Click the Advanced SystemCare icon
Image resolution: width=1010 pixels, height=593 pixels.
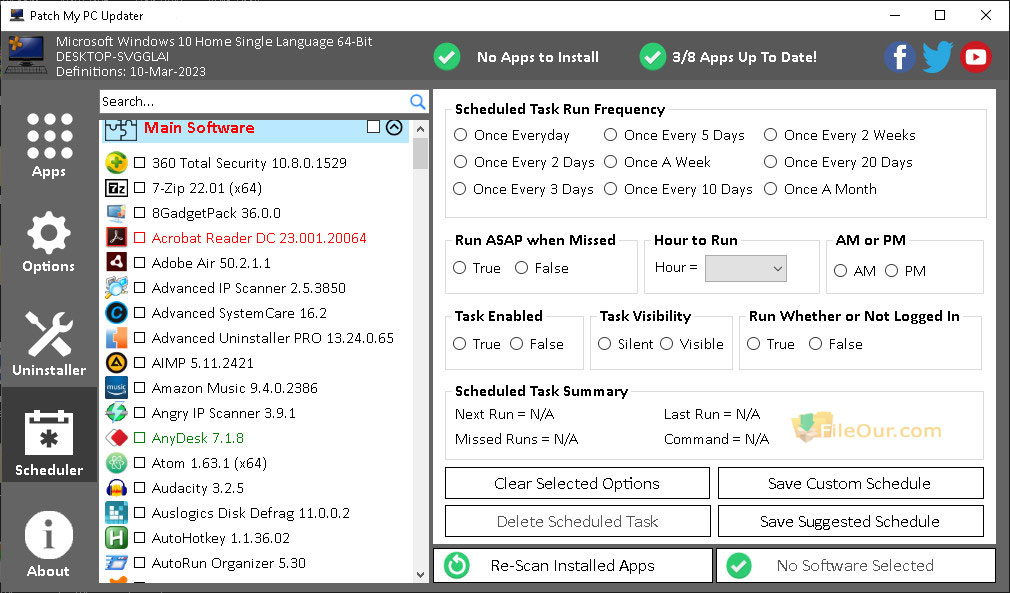pos(116,313)
